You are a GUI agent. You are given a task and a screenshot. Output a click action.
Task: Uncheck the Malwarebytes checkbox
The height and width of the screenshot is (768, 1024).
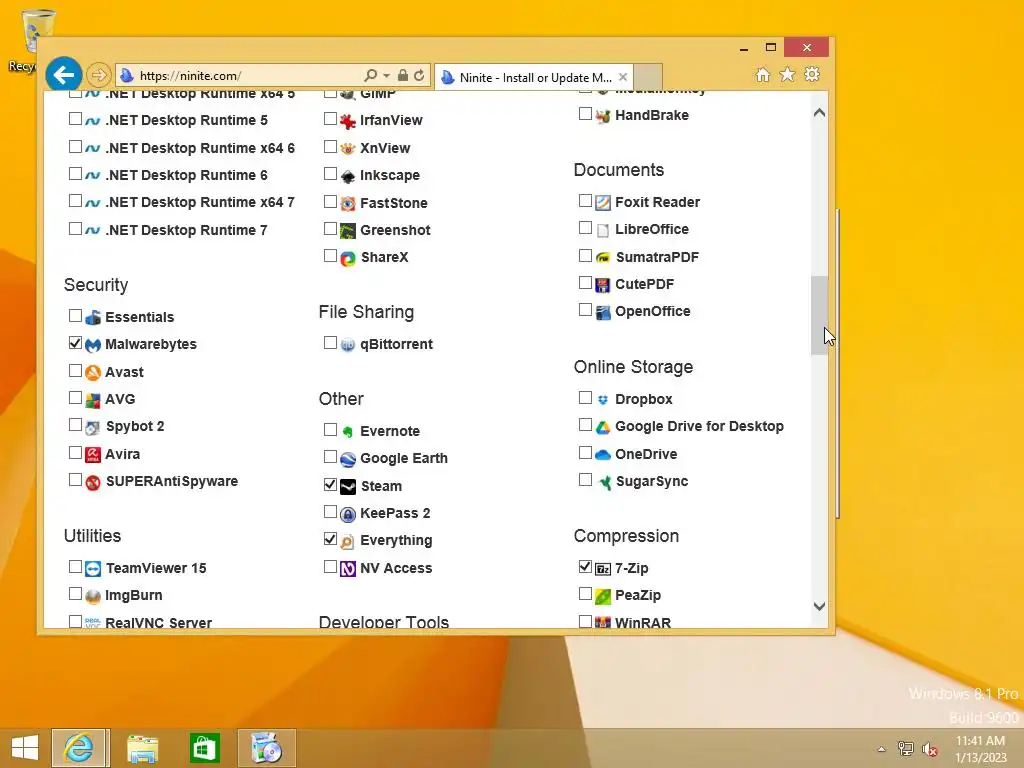click(x=75, y=343)
